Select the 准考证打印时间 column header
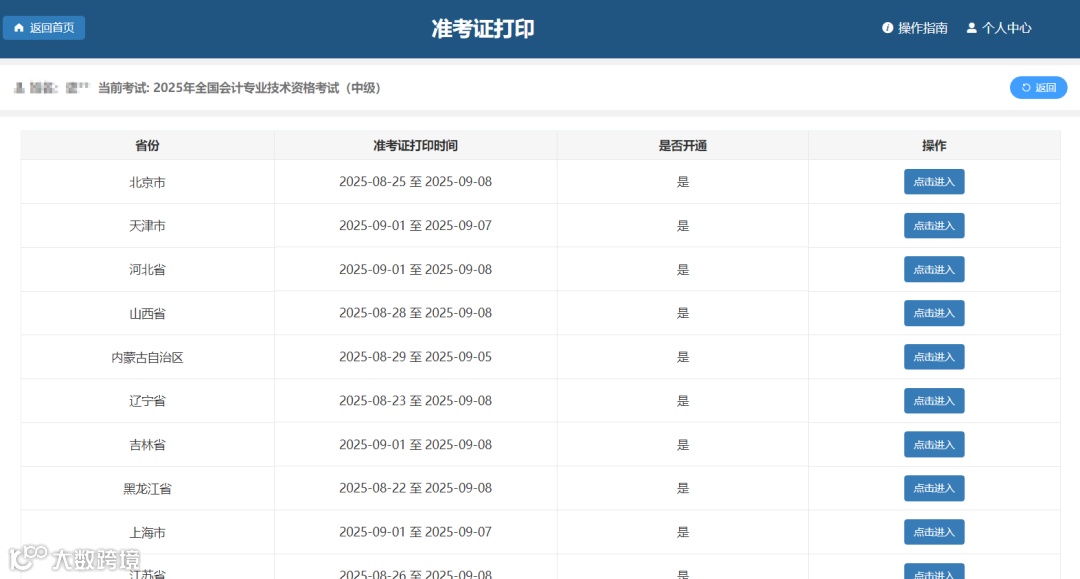1080x579 pixels. (415, 145)
